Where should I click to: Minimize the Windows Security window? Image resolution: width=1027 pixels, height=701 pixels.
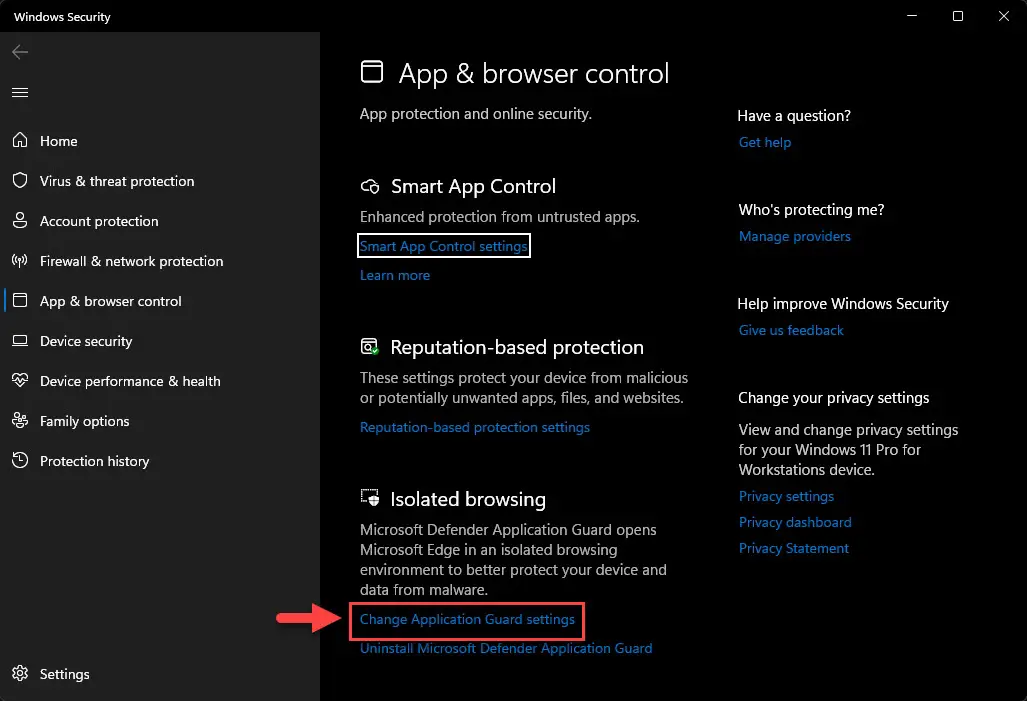(x=911, y=16)
